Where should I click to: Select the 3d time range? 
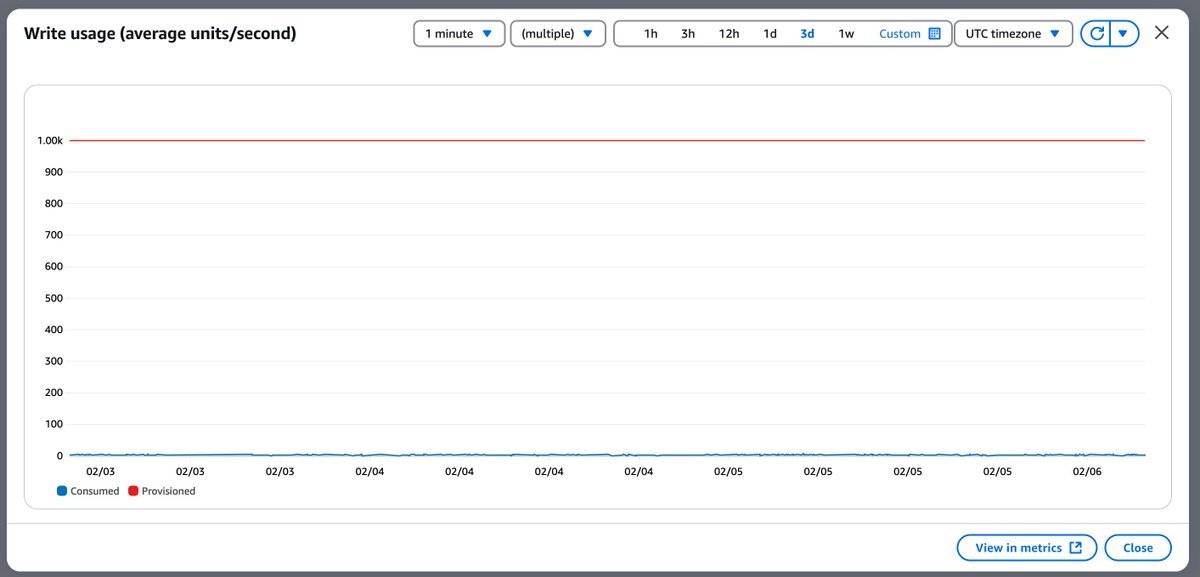(x=807, y=34)
